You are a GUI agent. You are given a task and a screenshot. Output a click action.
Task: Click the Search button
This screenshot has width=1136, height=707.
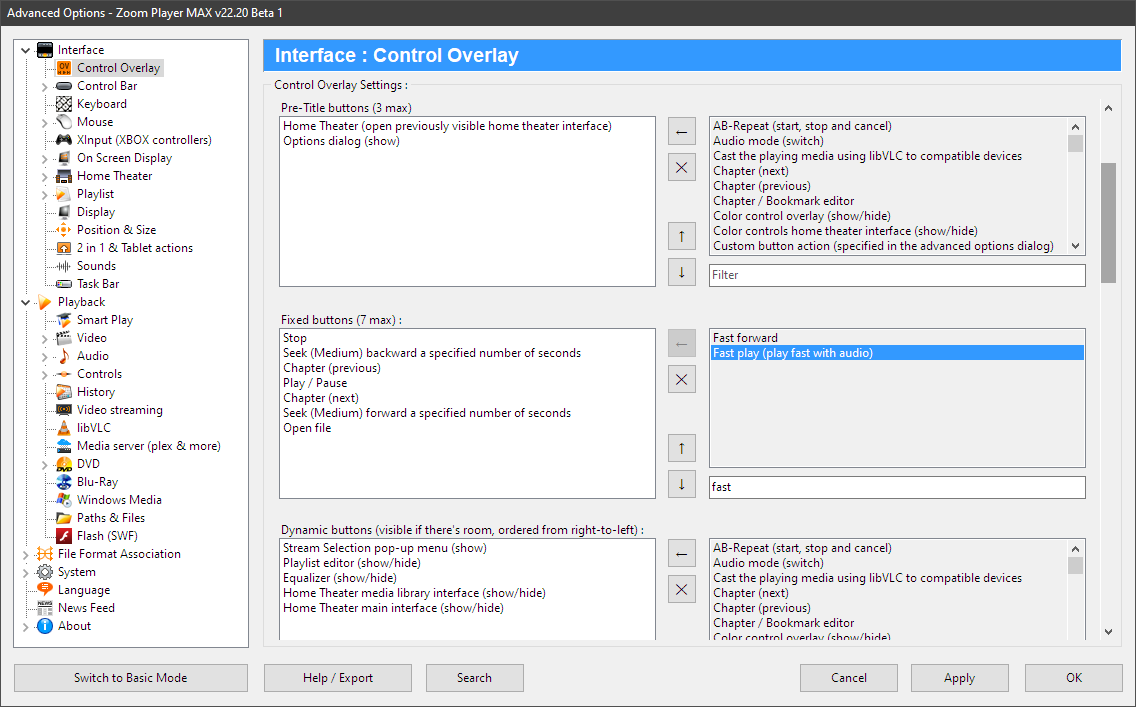pos(474,678)
